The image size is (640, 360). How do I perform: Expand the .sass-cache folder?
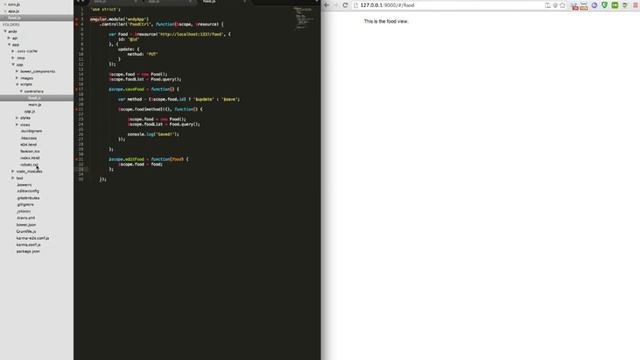coord(13,51)
